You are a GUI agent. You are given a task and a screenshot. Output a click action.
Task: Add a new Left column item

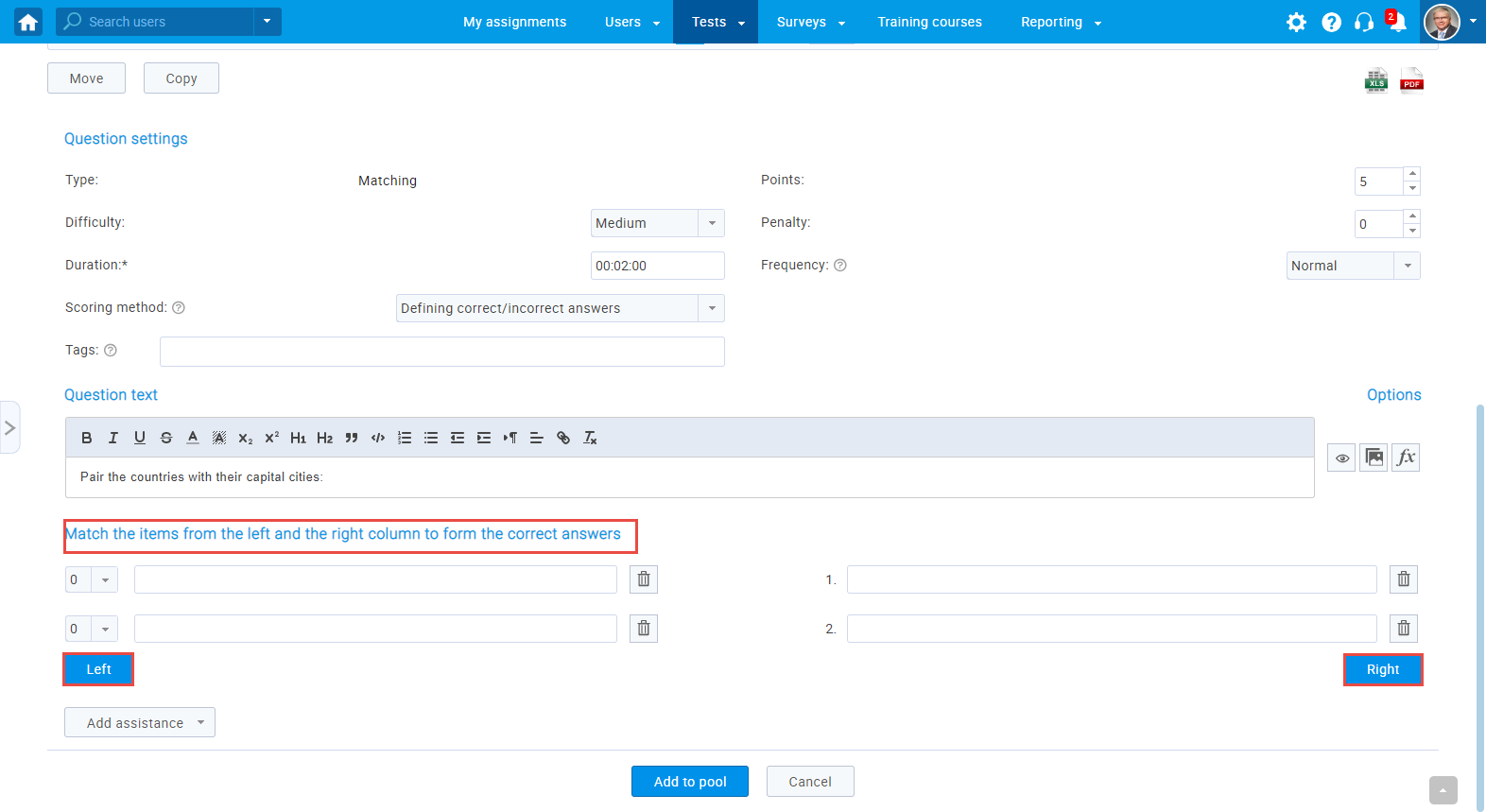(98, 669)
